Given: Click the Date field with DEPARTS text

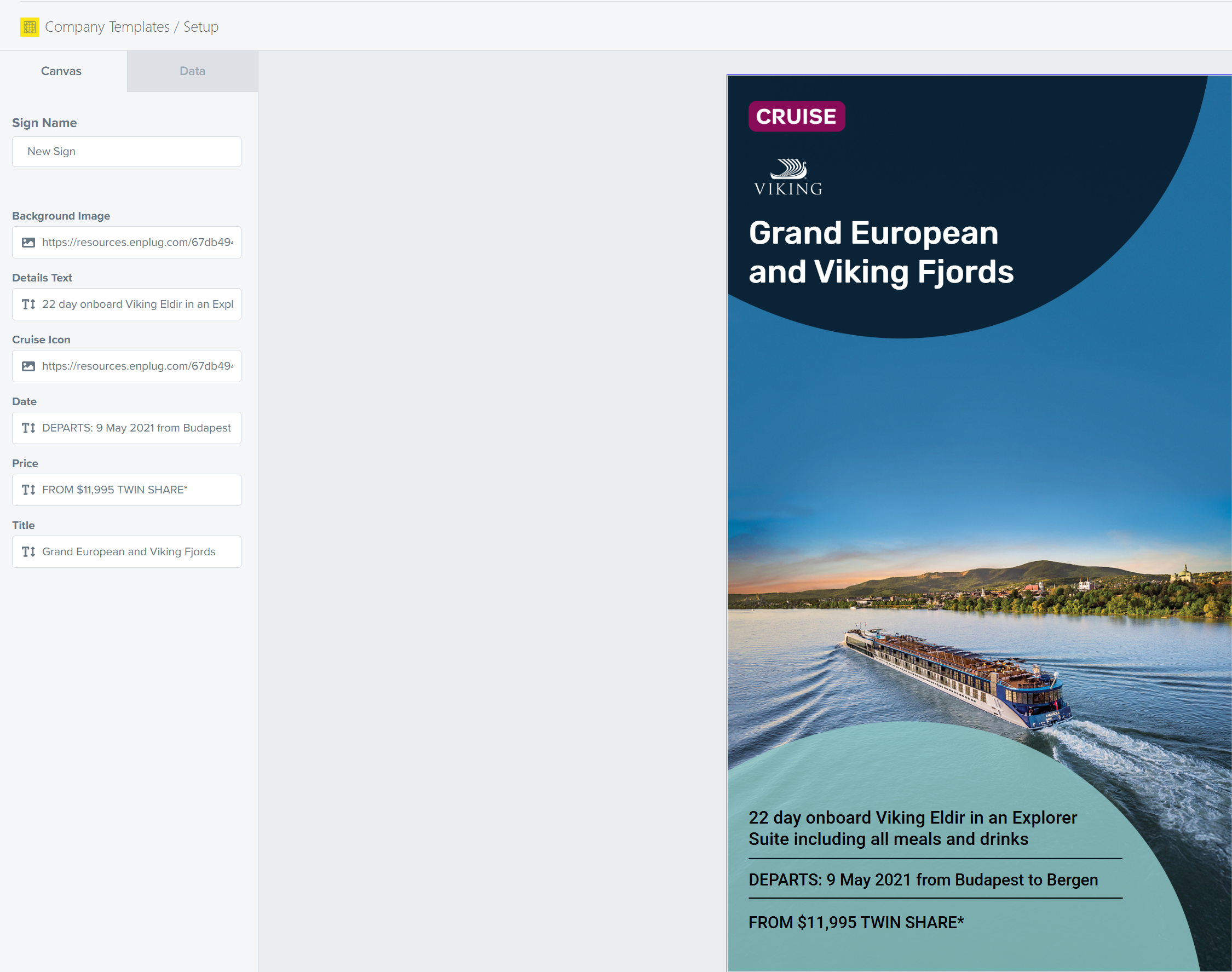Looking at the screenshot, I should 136,428.
